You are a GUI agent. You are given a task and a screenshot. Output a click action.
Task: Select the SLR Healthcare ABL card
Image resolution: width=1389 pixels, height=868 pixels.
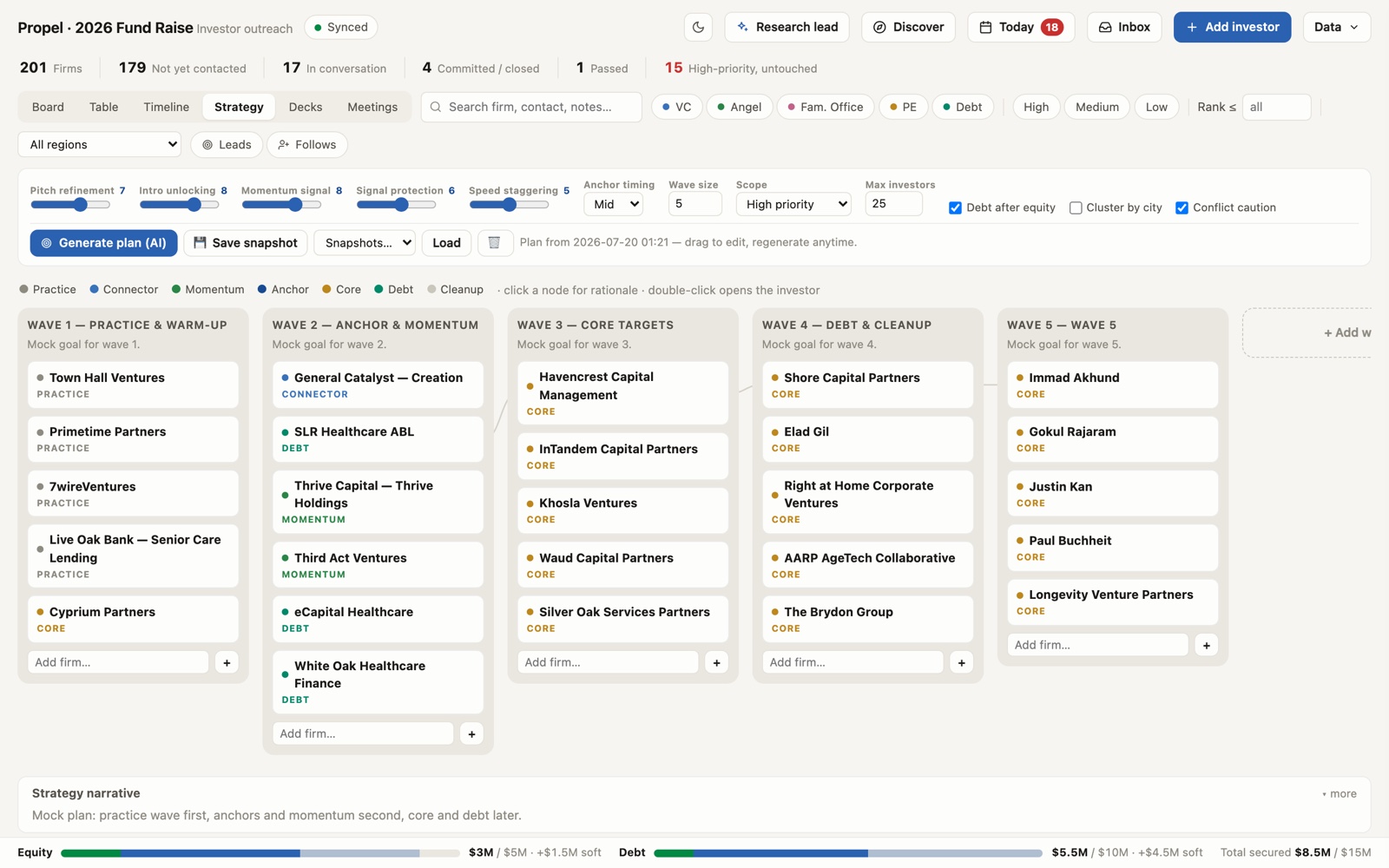378,439
